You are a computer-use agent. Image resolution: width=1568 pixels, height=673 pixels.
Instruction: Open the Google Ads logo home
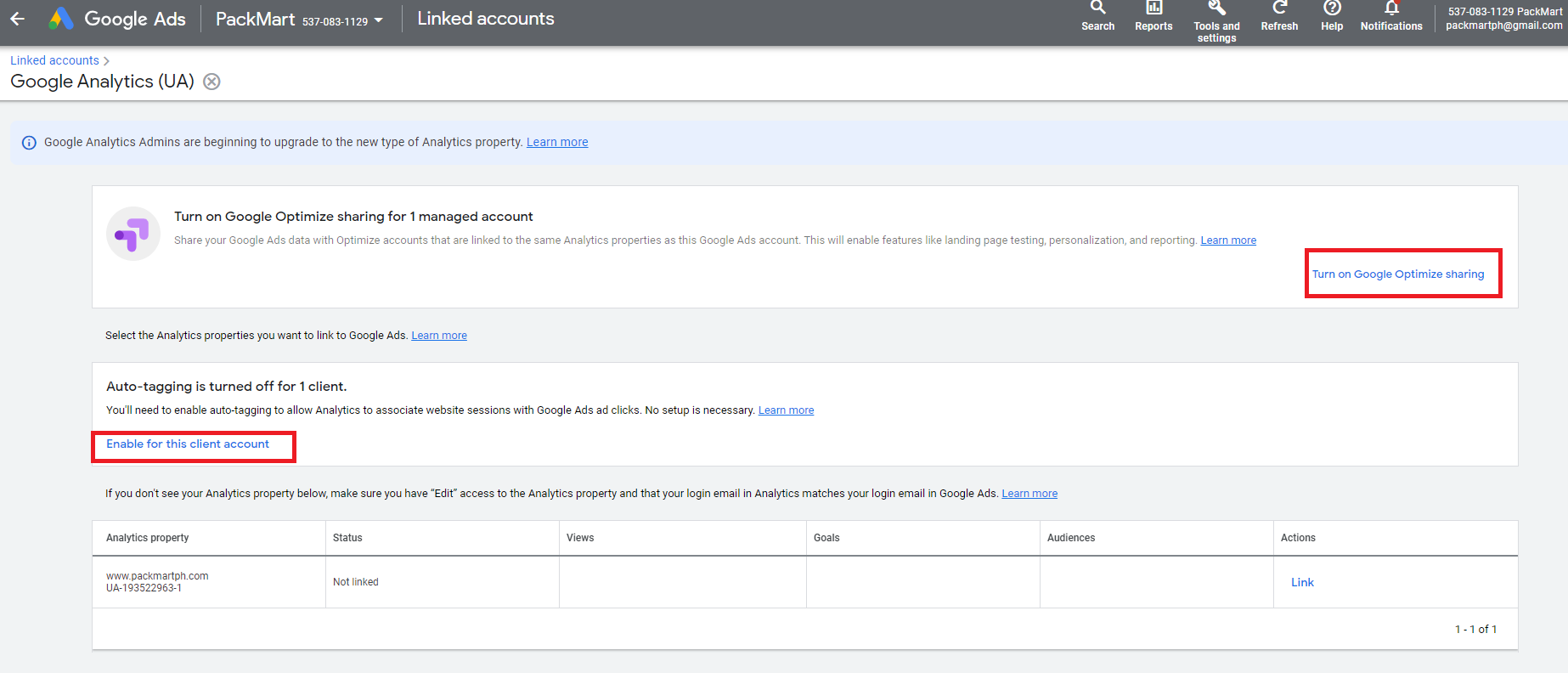(x=117, y=19)
